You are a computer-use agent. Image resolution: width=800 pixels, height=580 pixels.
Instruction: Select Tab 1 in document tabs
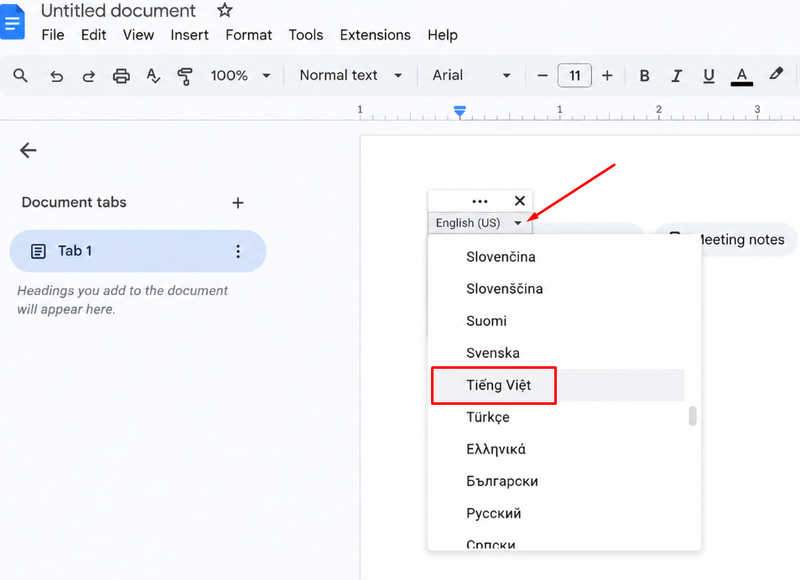pos(138,251)
